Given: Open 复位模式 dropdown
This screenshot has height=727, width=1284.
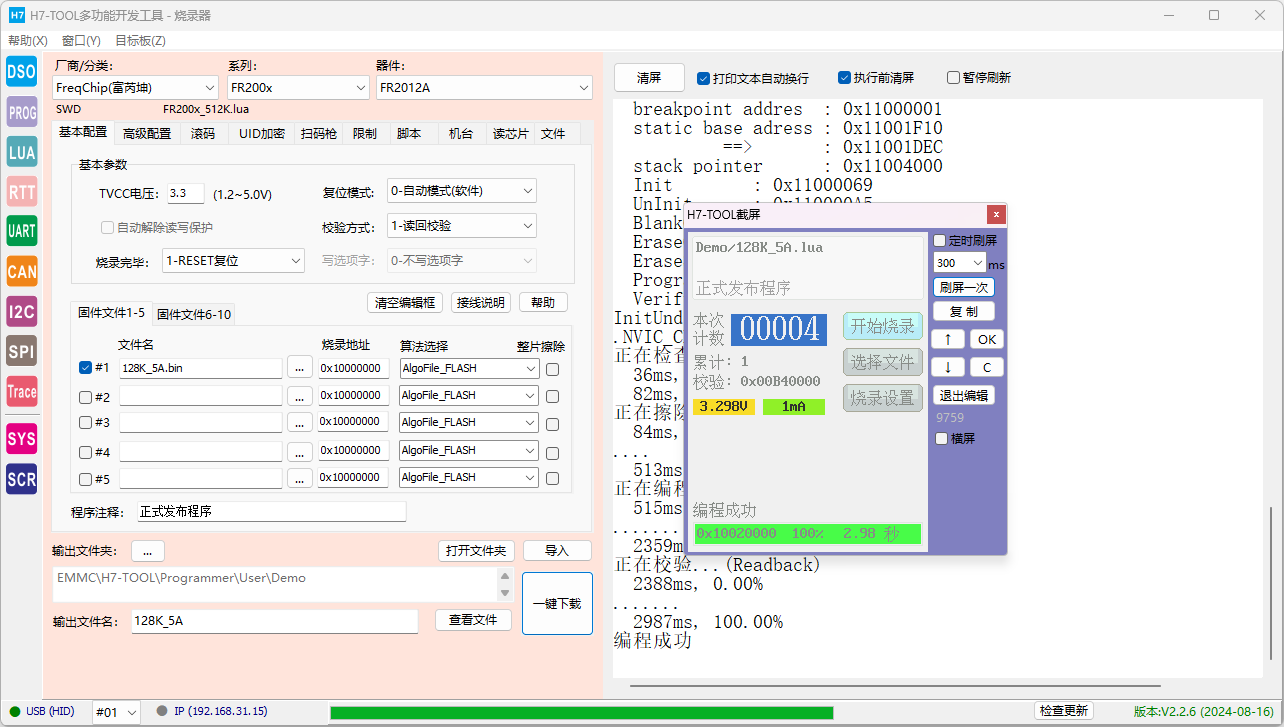Looking at the screenshot, I should [462, 191].
